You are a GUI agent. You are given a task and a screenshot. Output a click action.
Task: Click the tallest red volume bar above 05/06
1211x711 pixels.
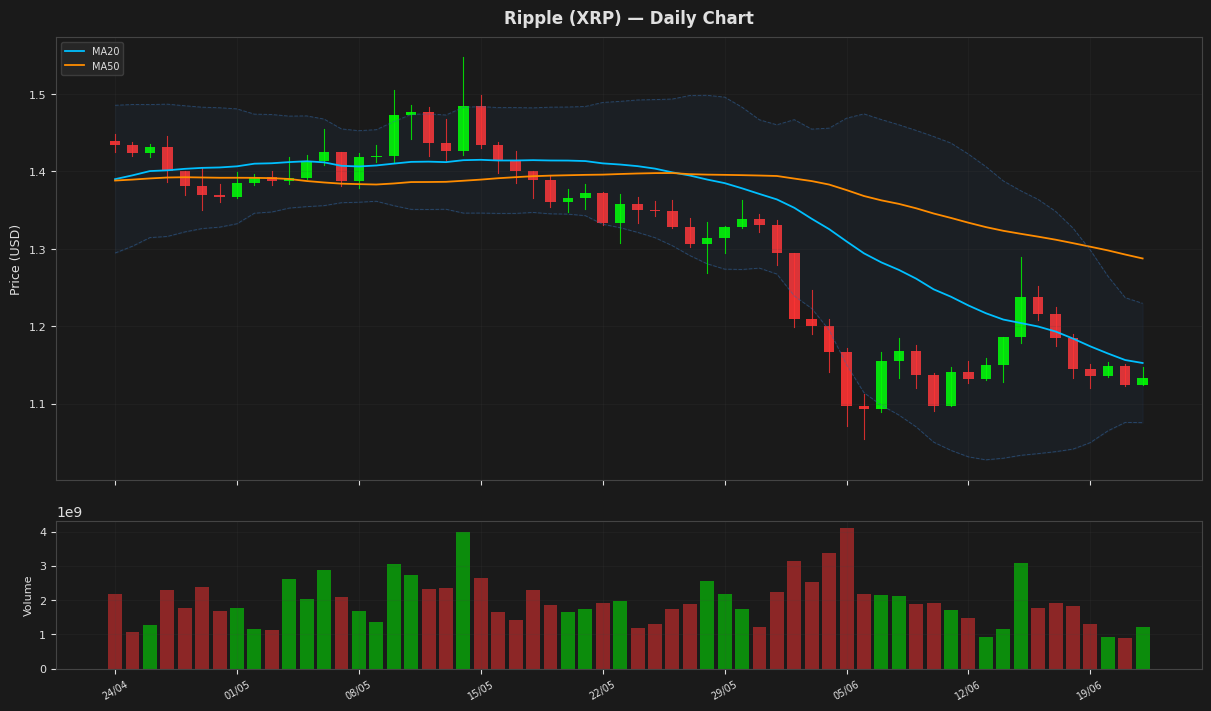(847, 599)
